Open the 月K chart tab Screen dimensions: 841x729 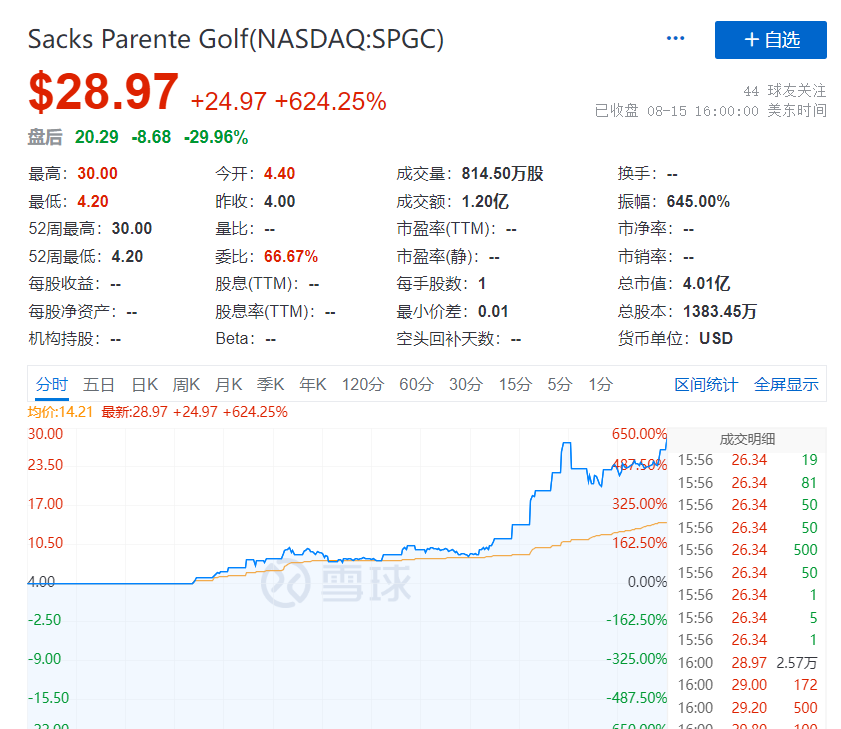(x=228, y=384)
